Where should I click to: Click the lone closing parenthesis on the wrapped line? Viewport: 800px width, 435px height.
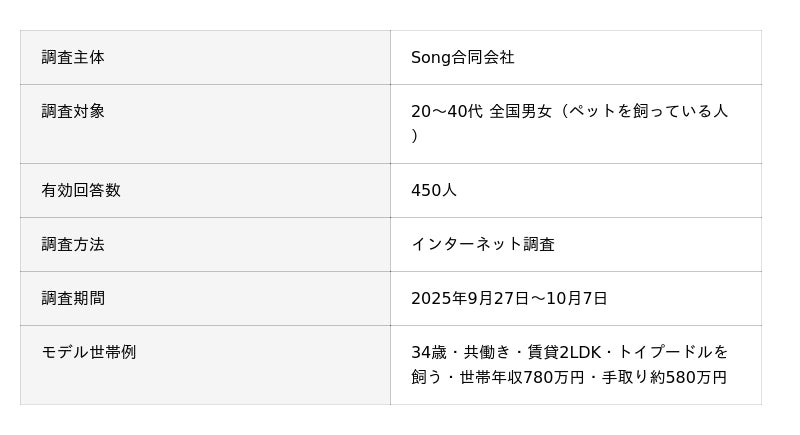pyautogui.click(x=414, y=136)
